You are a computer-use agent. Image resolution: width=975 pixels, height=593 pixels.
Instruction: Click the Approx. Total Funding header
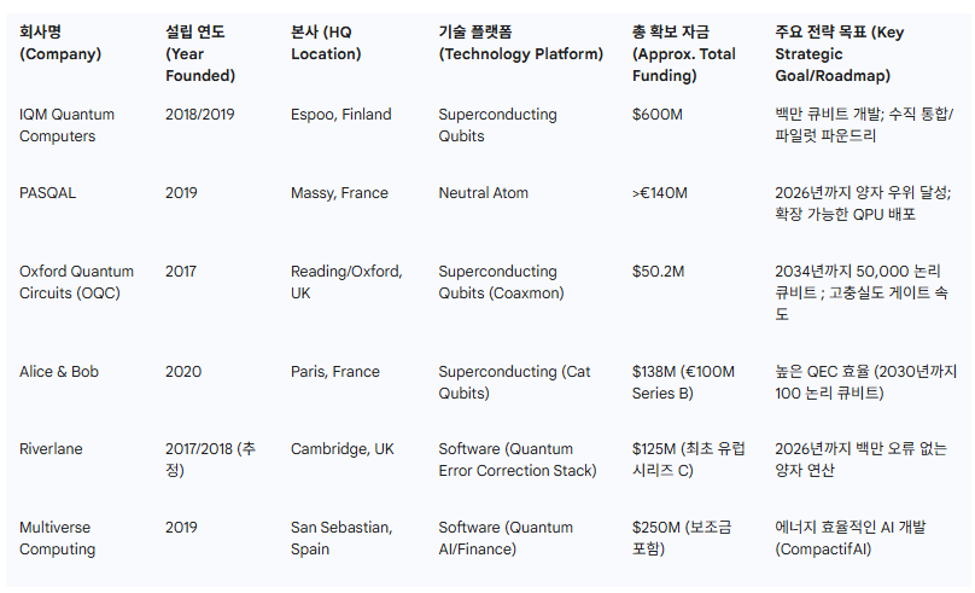pyautogui.click(x=684, y=53)
